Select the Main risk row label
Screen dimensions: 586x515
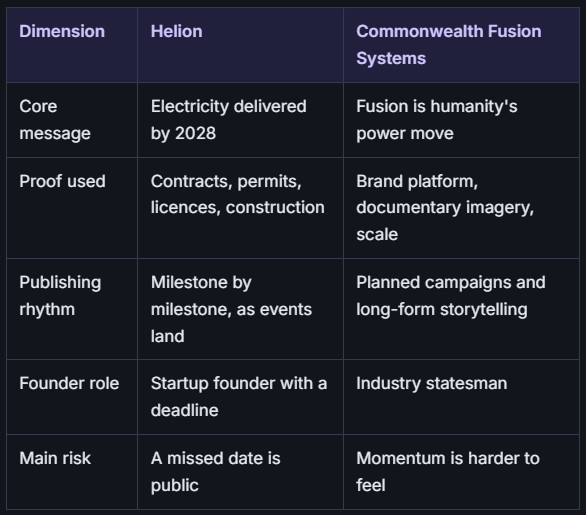[72, 472]
